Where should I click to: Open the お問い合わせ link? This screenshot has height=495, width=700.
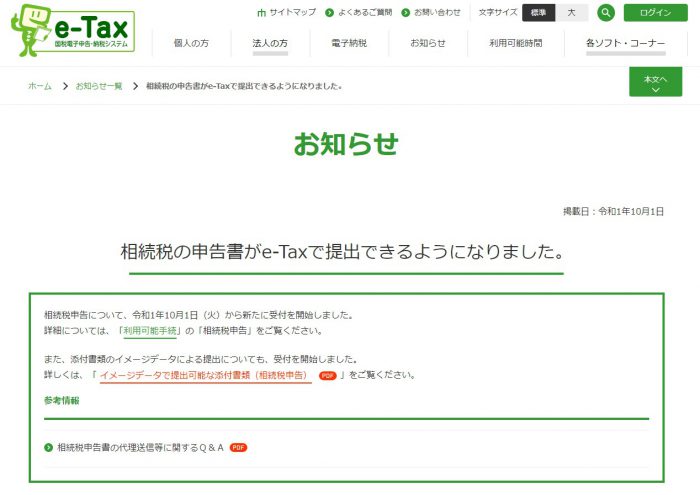[437, 12]
